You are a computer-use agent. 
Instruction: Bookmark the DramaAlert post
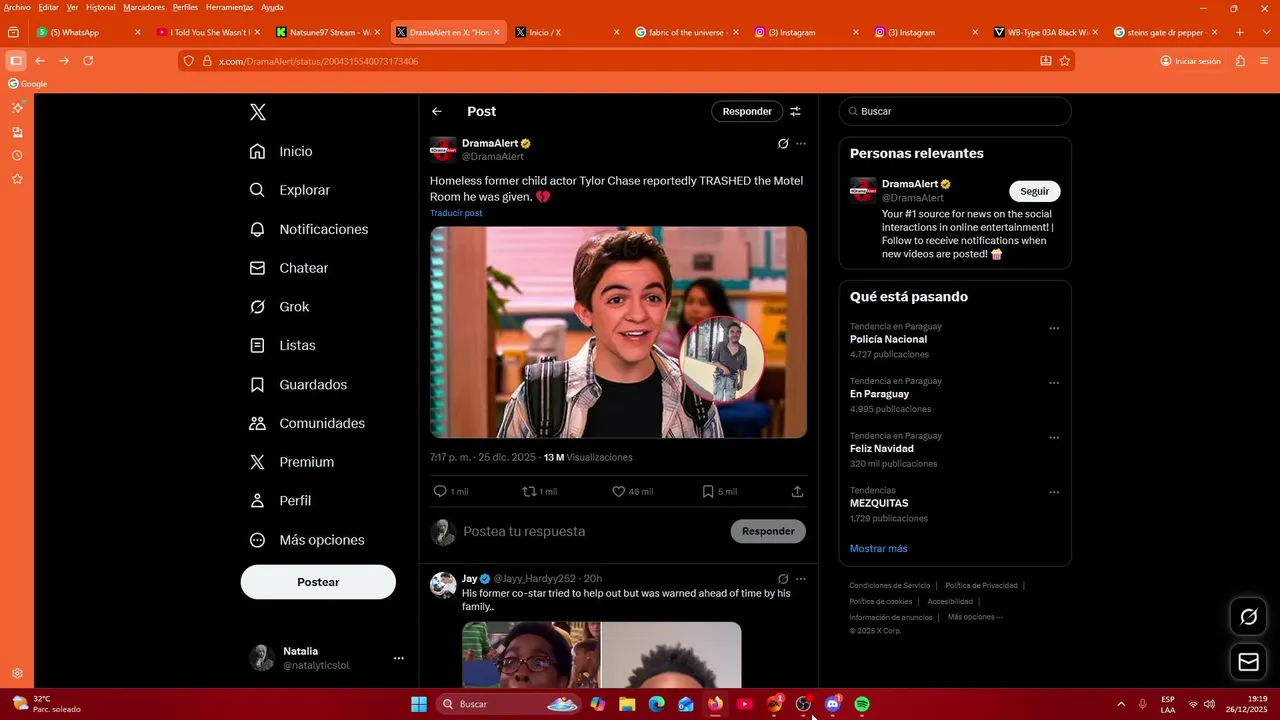coord(708,491)
